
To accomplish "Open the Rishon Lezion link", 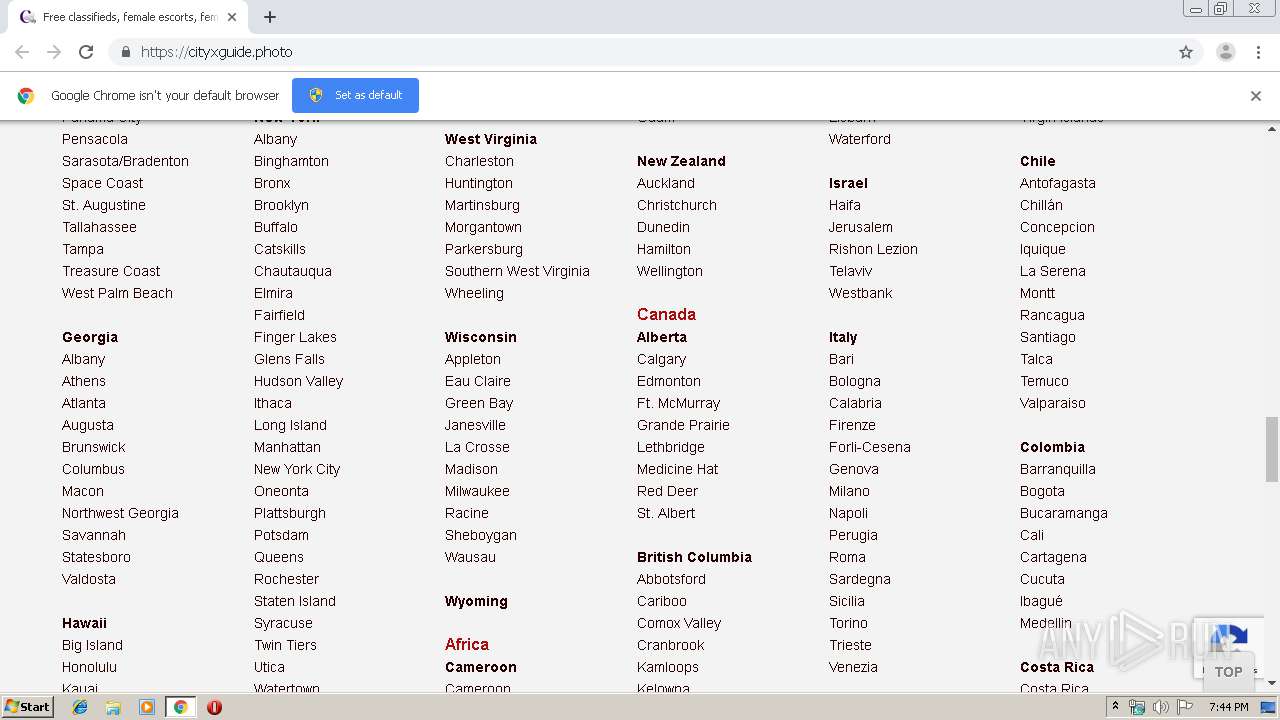I will [873, 249].
